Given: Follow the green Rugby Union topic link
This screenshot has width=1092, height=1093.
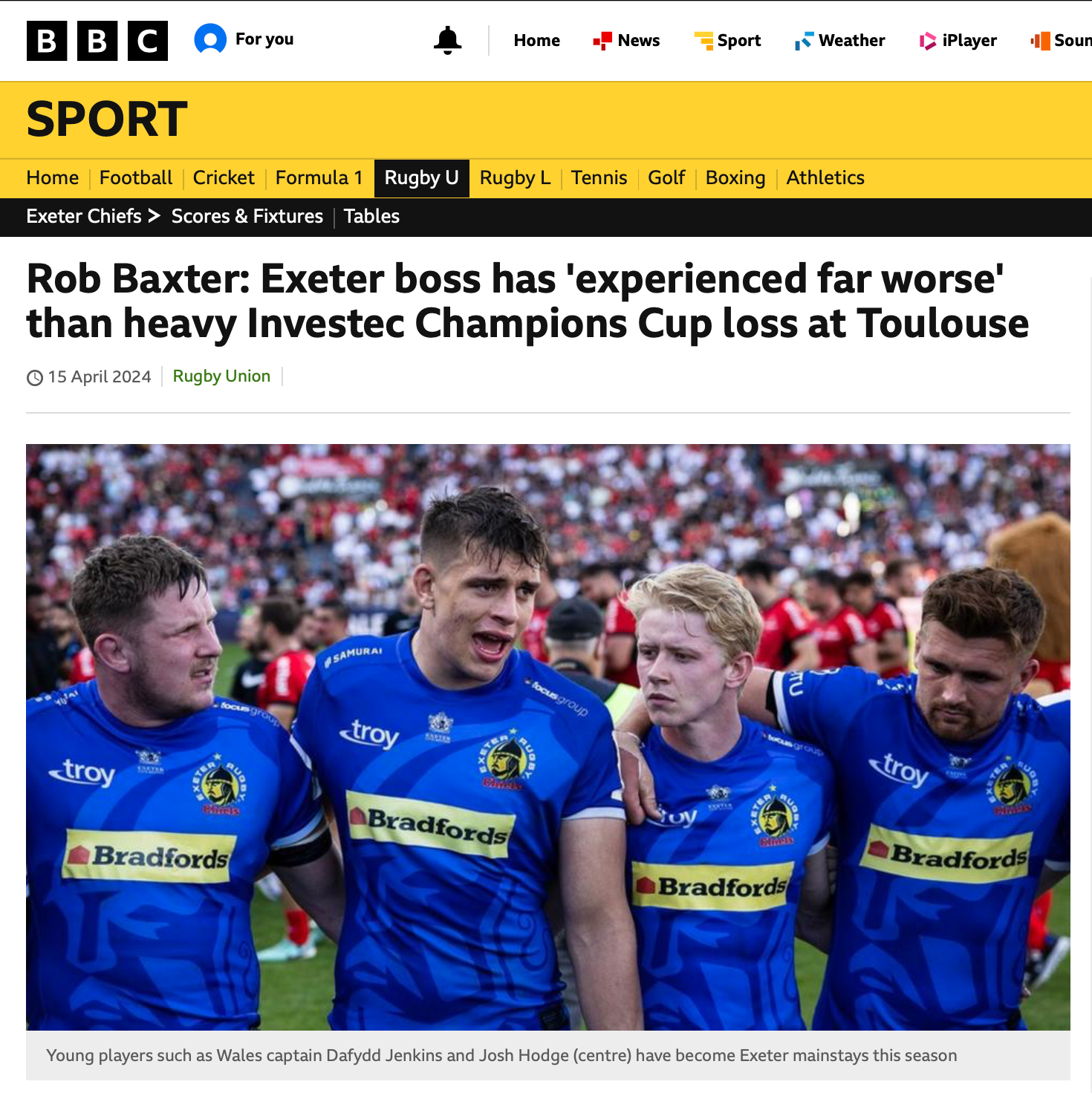Looking at the screenshot, I should [x=221, y=376].
